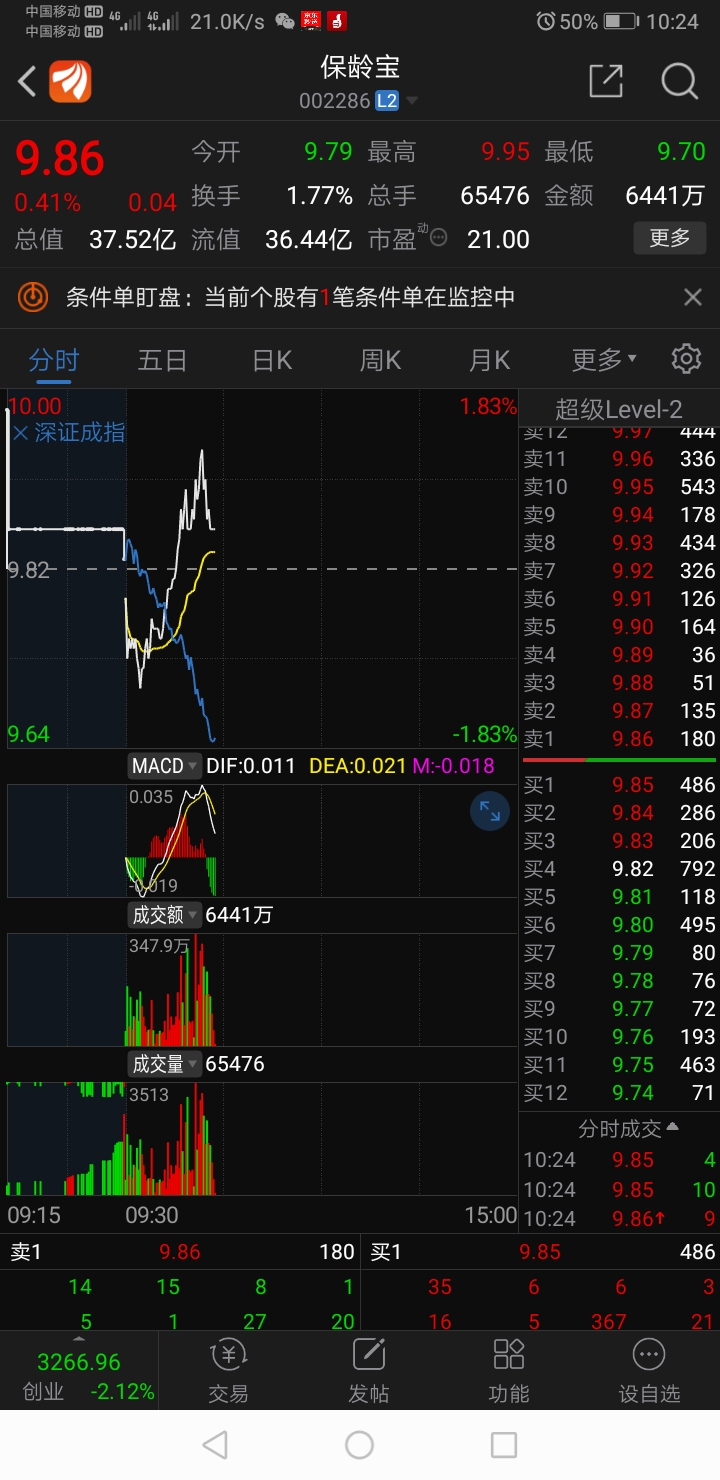Tap the 换手 1.77% value
The width and height of the screenshot is (720, 1480).
[319, 195]
